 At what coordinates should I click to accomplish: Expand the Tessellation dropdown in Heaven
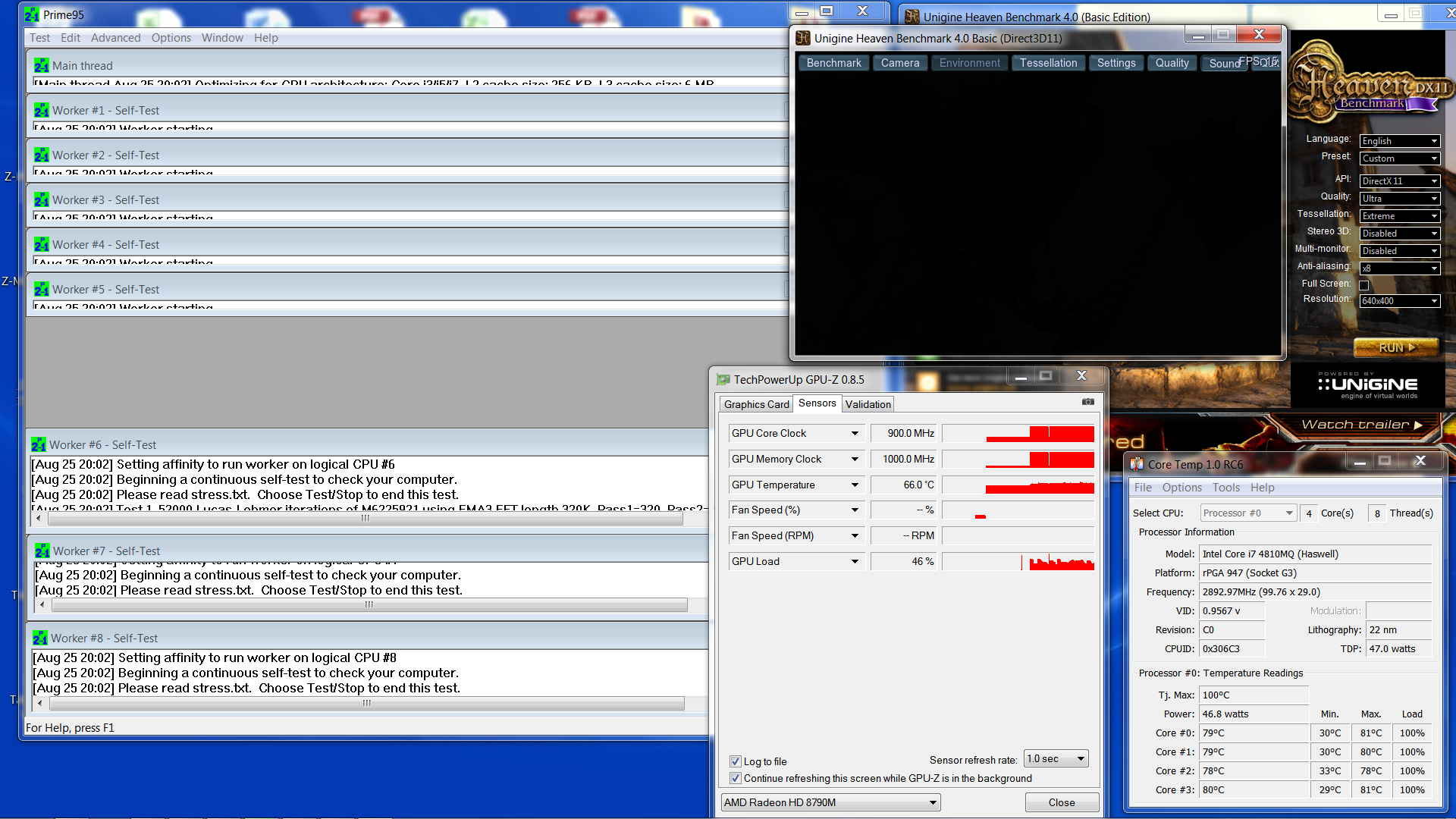(x=1399, y=216)
